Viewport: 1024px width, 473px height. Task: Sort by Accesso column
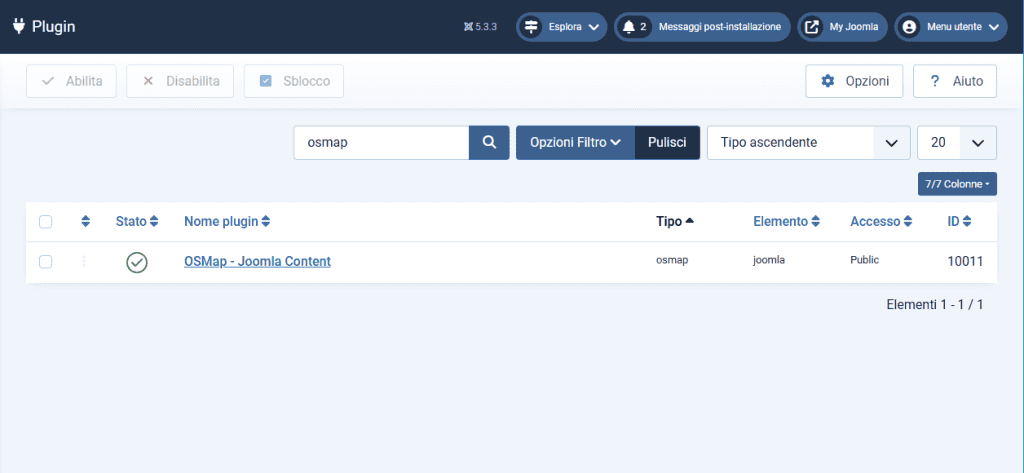(881, 221)
